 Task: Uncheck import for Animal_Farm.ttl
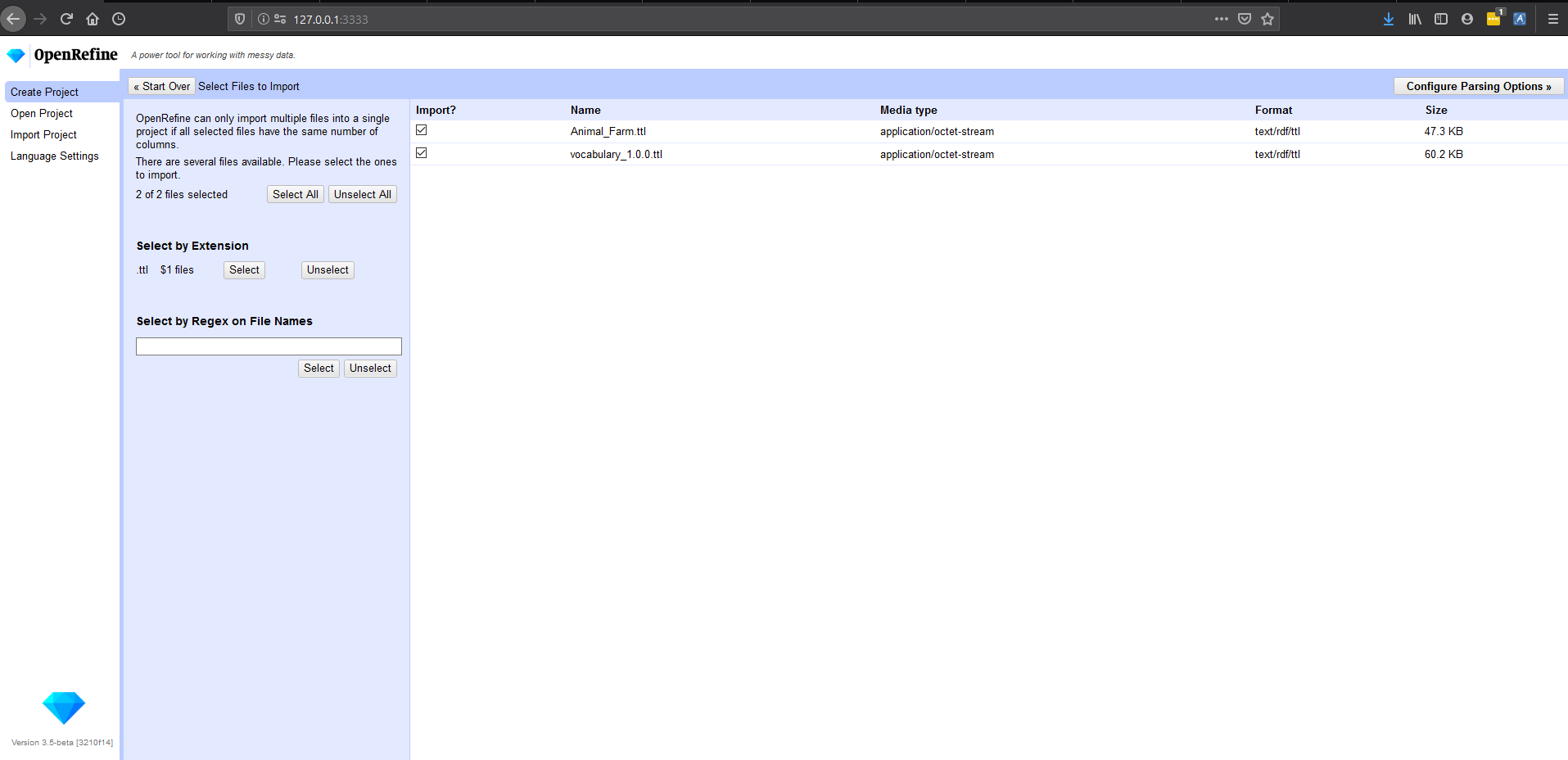(x=422, y=130)
